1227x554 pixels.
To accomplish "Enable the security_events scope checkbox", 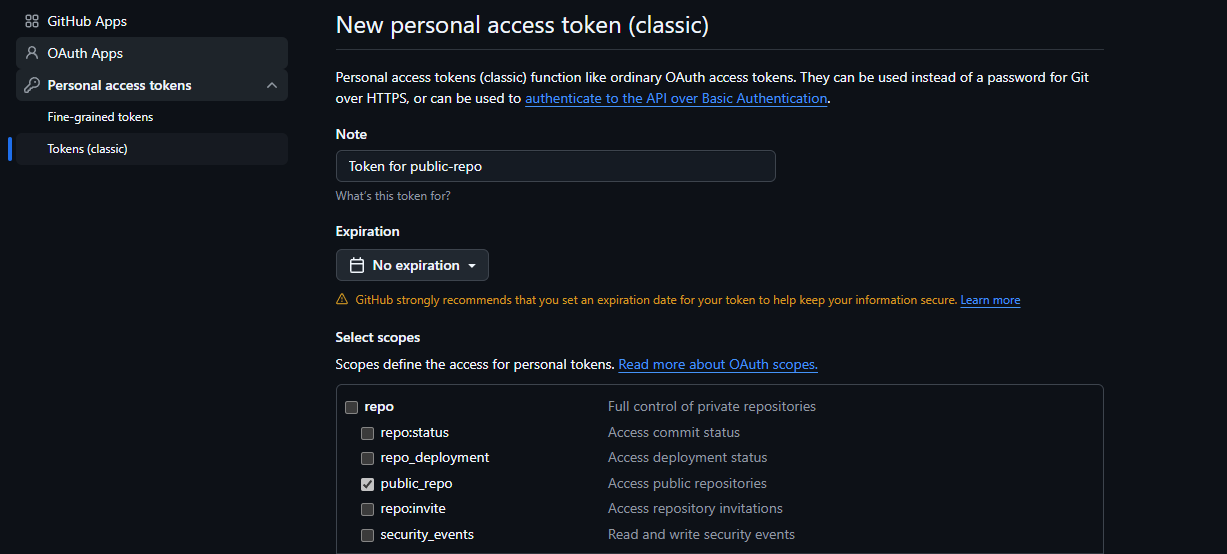I will click(367, 535).
